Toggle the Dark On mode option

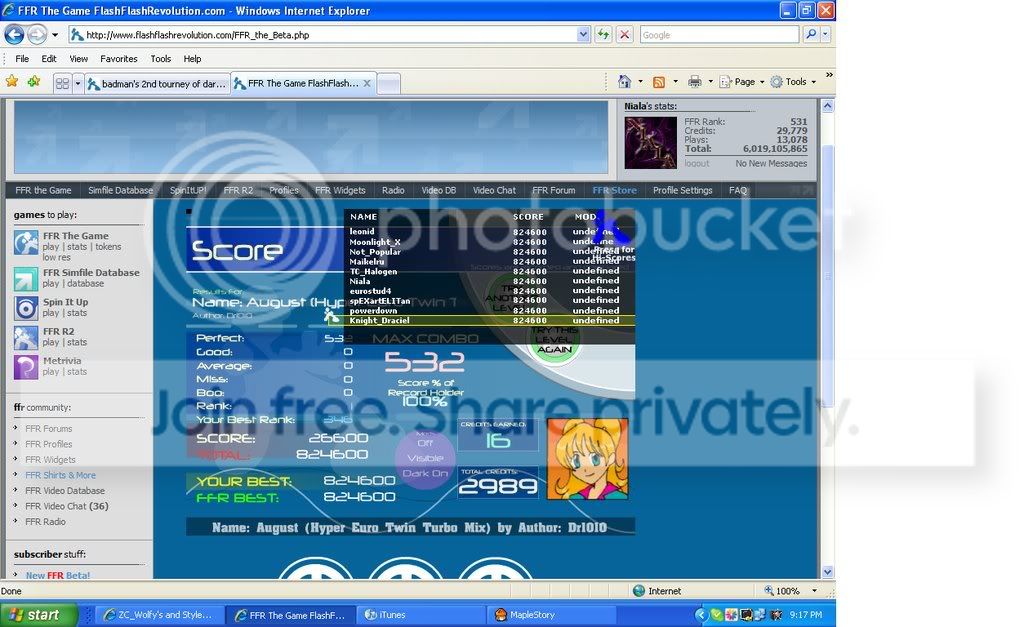(x=424, y=474)
